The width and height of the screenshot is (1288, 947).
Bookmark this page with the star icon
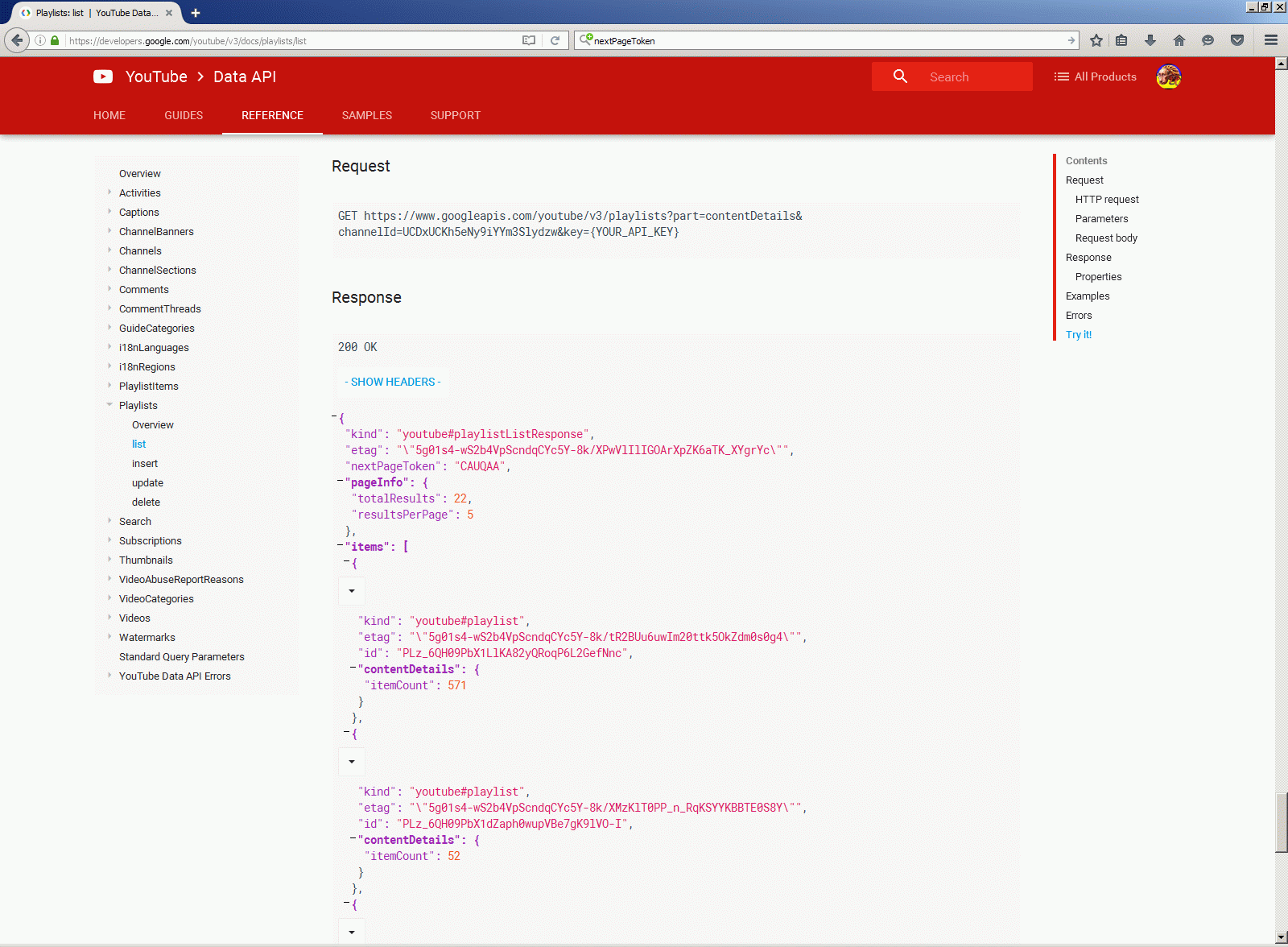(x=1096, y=40)
